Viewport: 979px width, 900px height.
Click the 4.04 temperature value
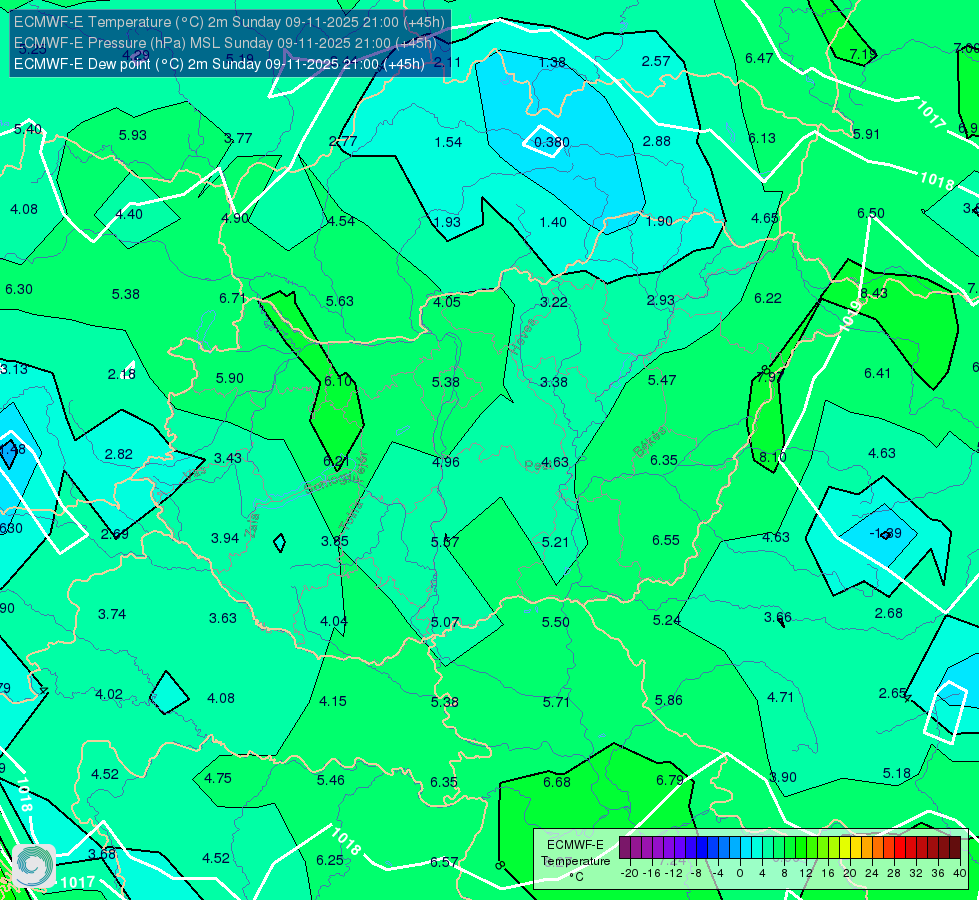pyautogui.click(x=334, y=621)
